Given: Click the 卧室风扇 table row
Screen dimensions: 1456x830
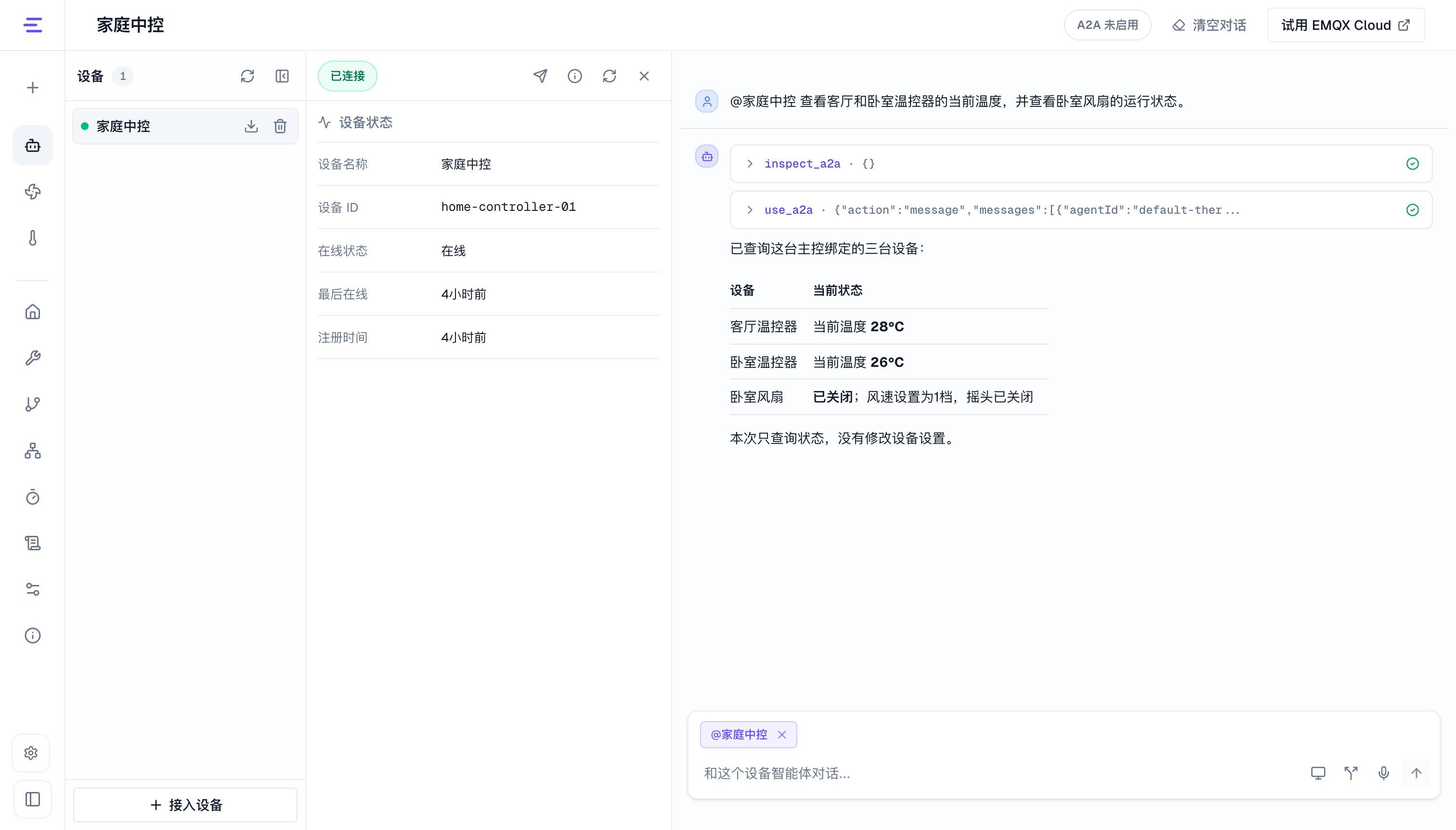Looking at the screenshot, I should point(888,397).
